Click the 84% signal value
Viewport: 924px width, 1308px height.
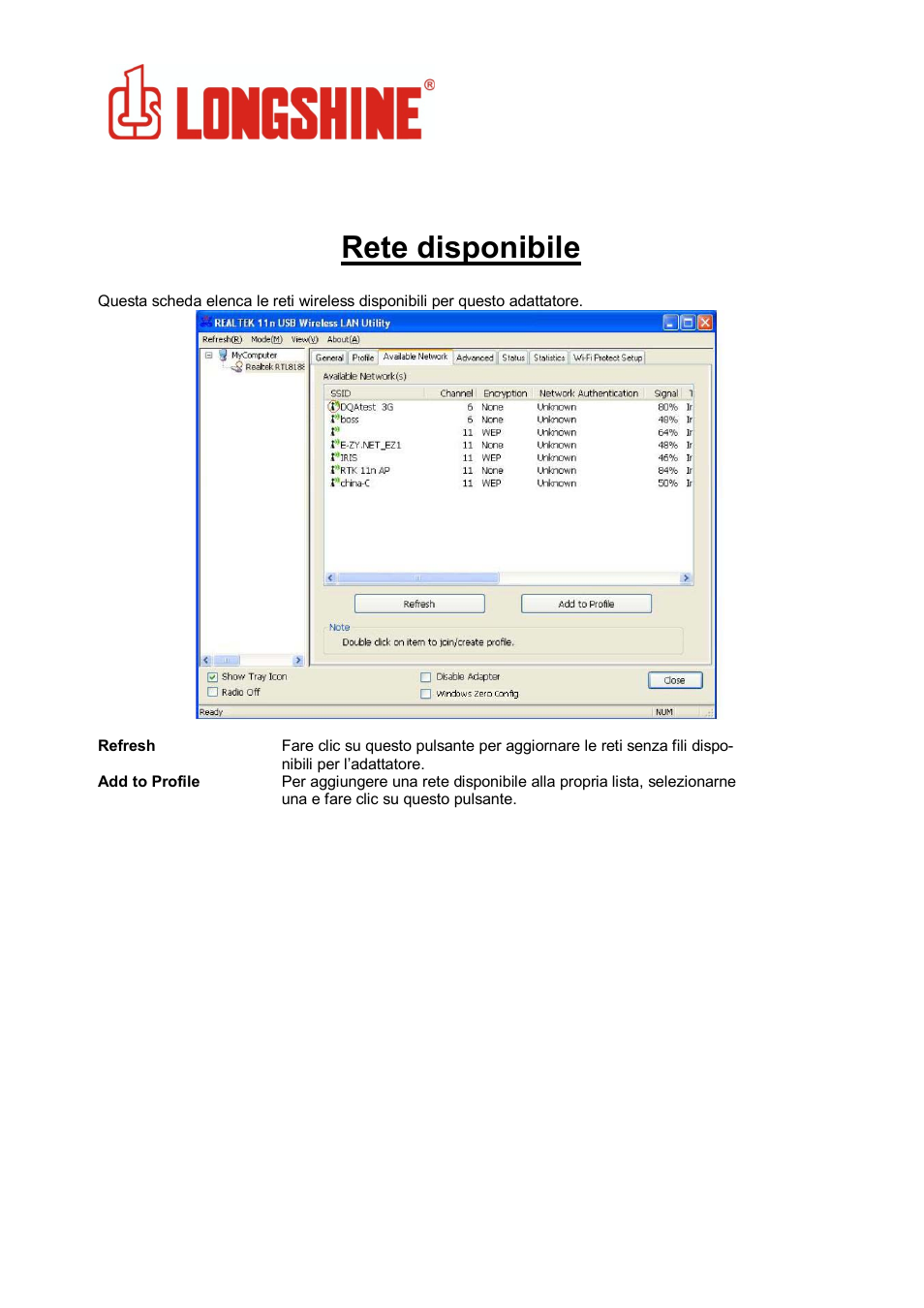click(667, 470)
